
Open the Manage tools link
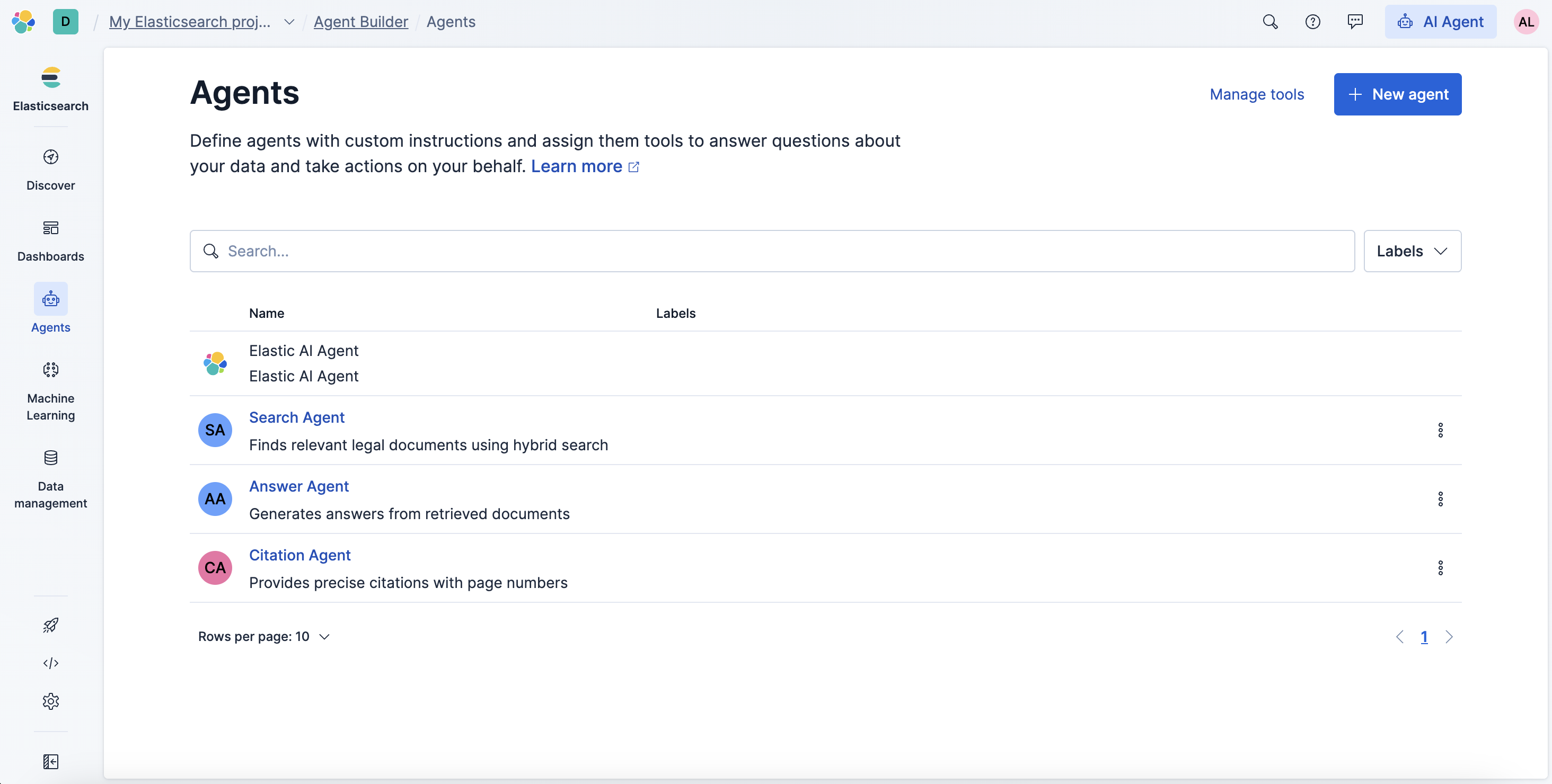pos(1256,94)
